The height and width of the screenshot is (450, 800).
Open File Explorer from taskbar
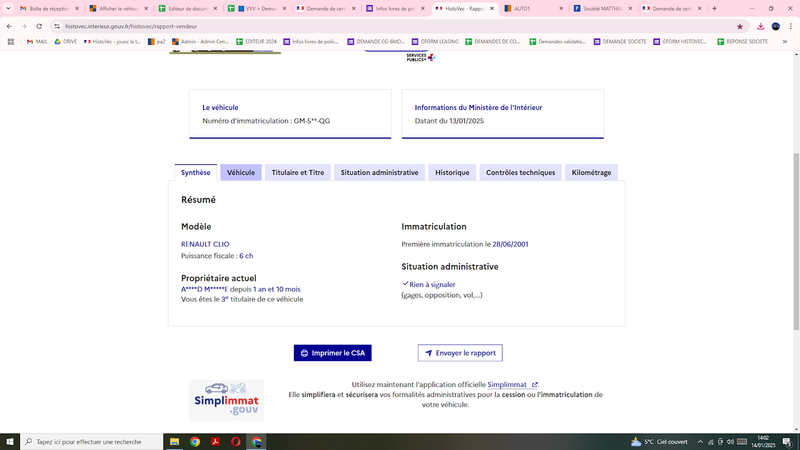174,442
